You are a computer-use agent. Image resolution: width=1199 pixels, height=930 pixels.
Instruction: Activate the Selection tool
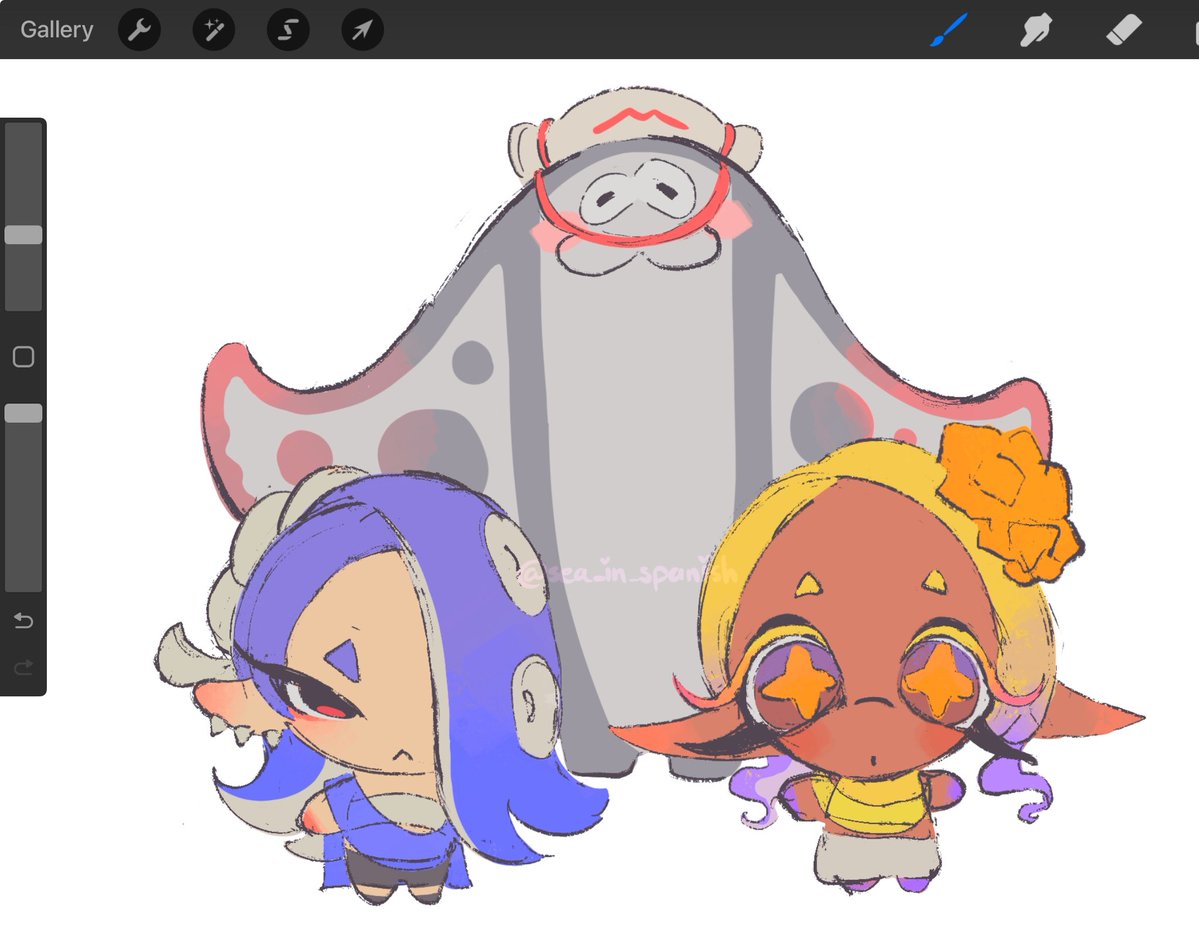point(288,30)
